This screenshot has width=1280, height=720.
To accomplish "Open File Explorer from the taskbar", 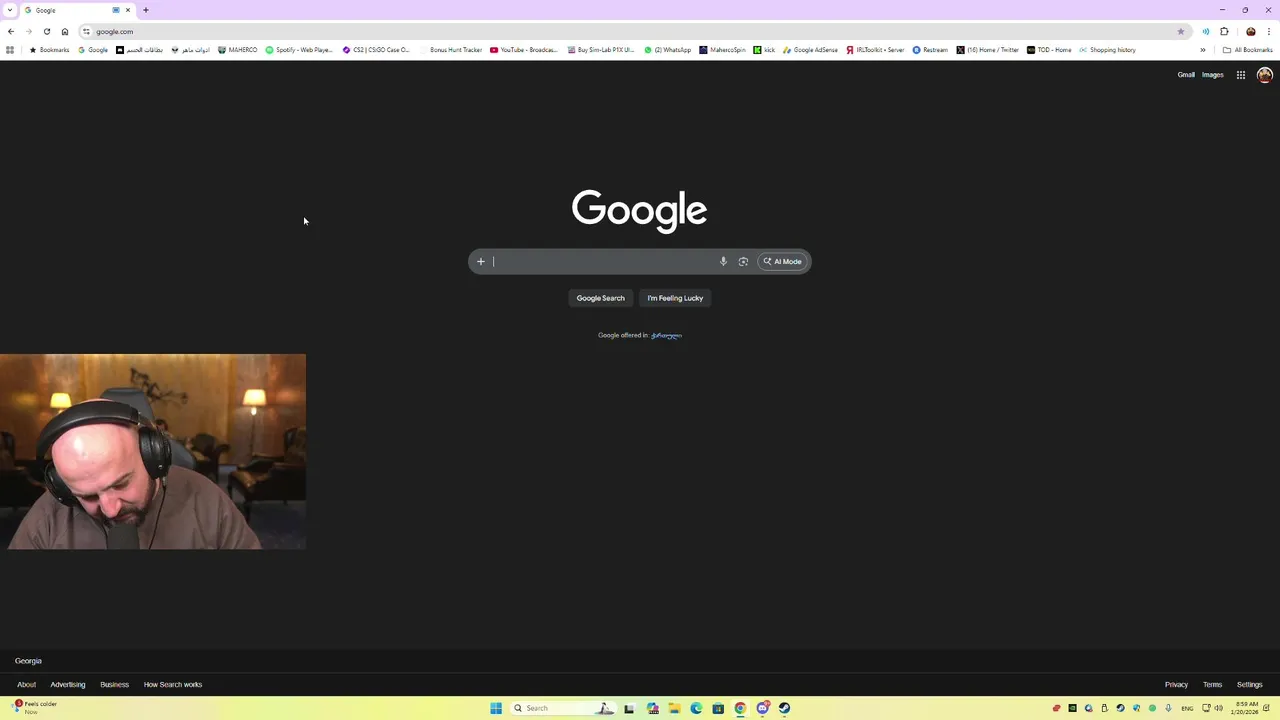I will [675, 708].
